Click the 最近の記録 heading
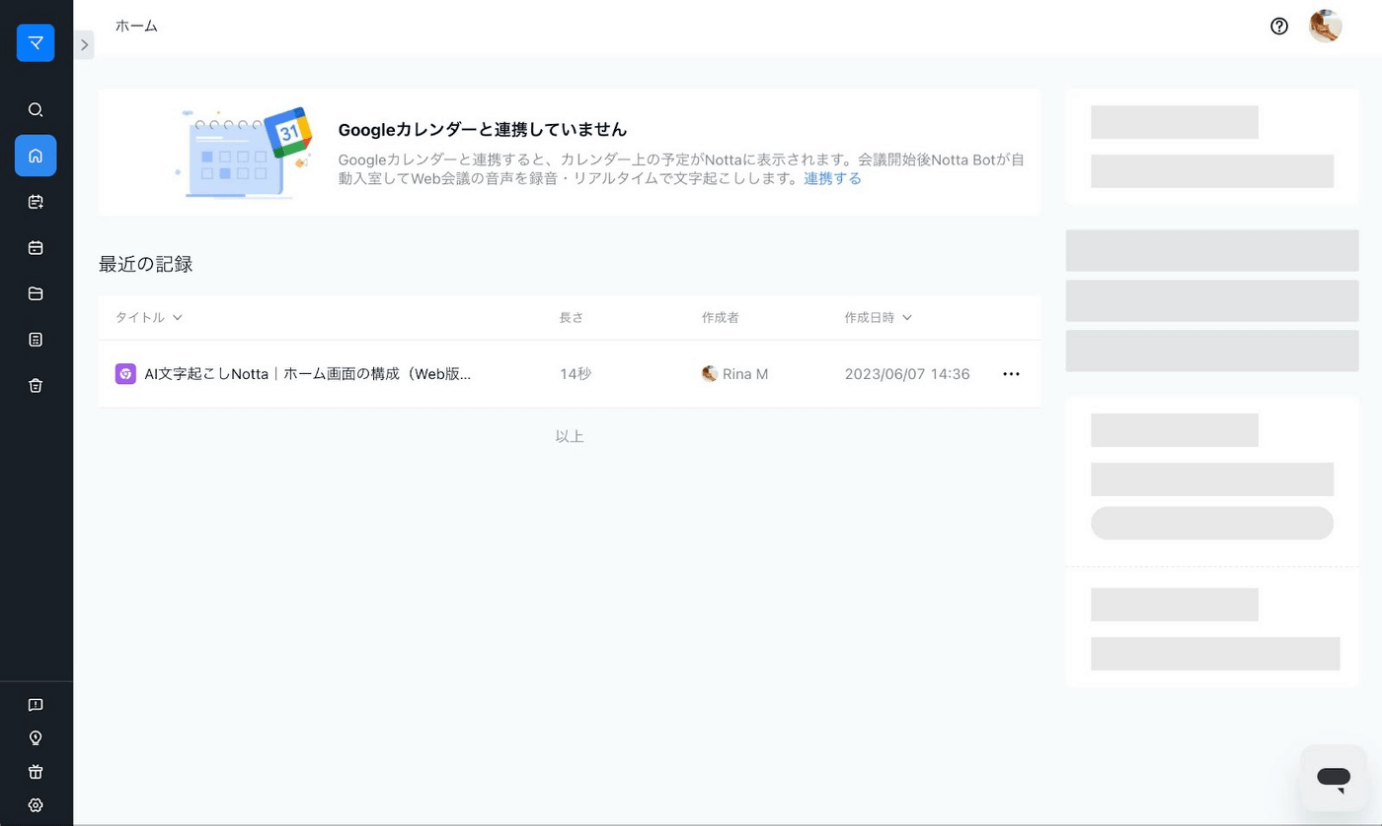 pyautogui.click(x=145, y=265)
